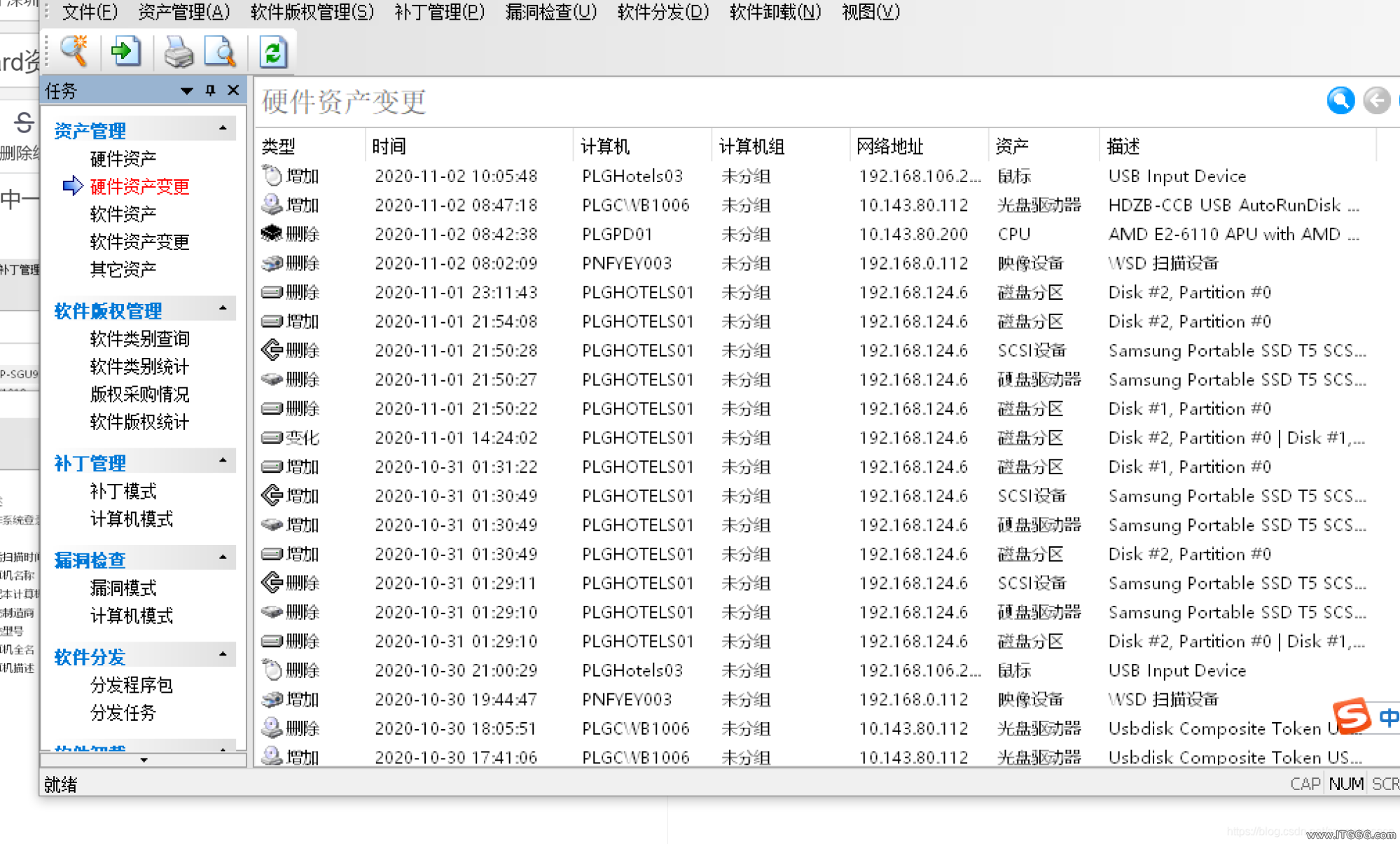Click the export green arrow toolbar icon
This screenshot has height=844, width=1400.
point(126,52)
